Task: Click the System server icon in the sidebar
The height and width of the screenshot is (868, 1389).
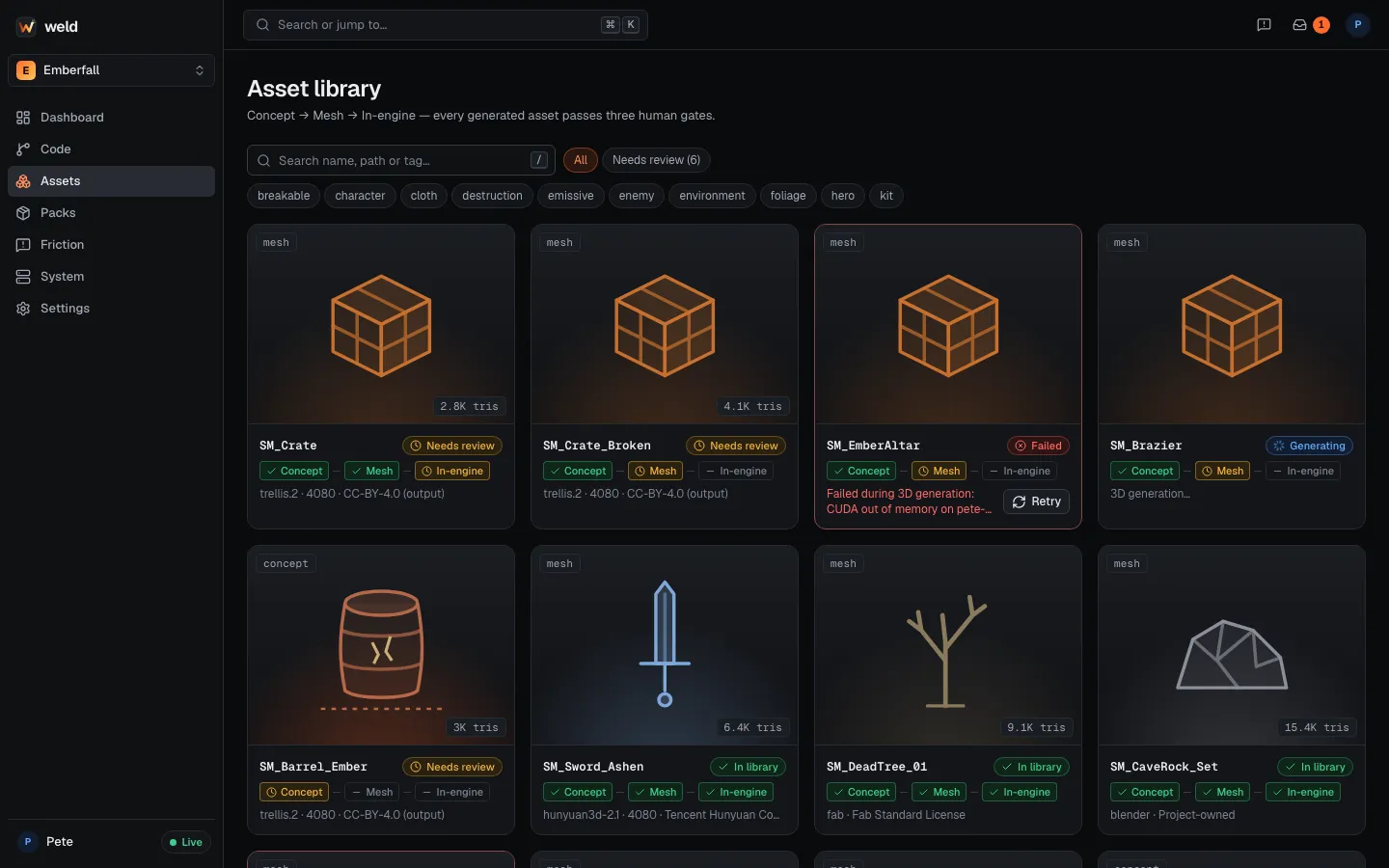Action: pos(23,277)
